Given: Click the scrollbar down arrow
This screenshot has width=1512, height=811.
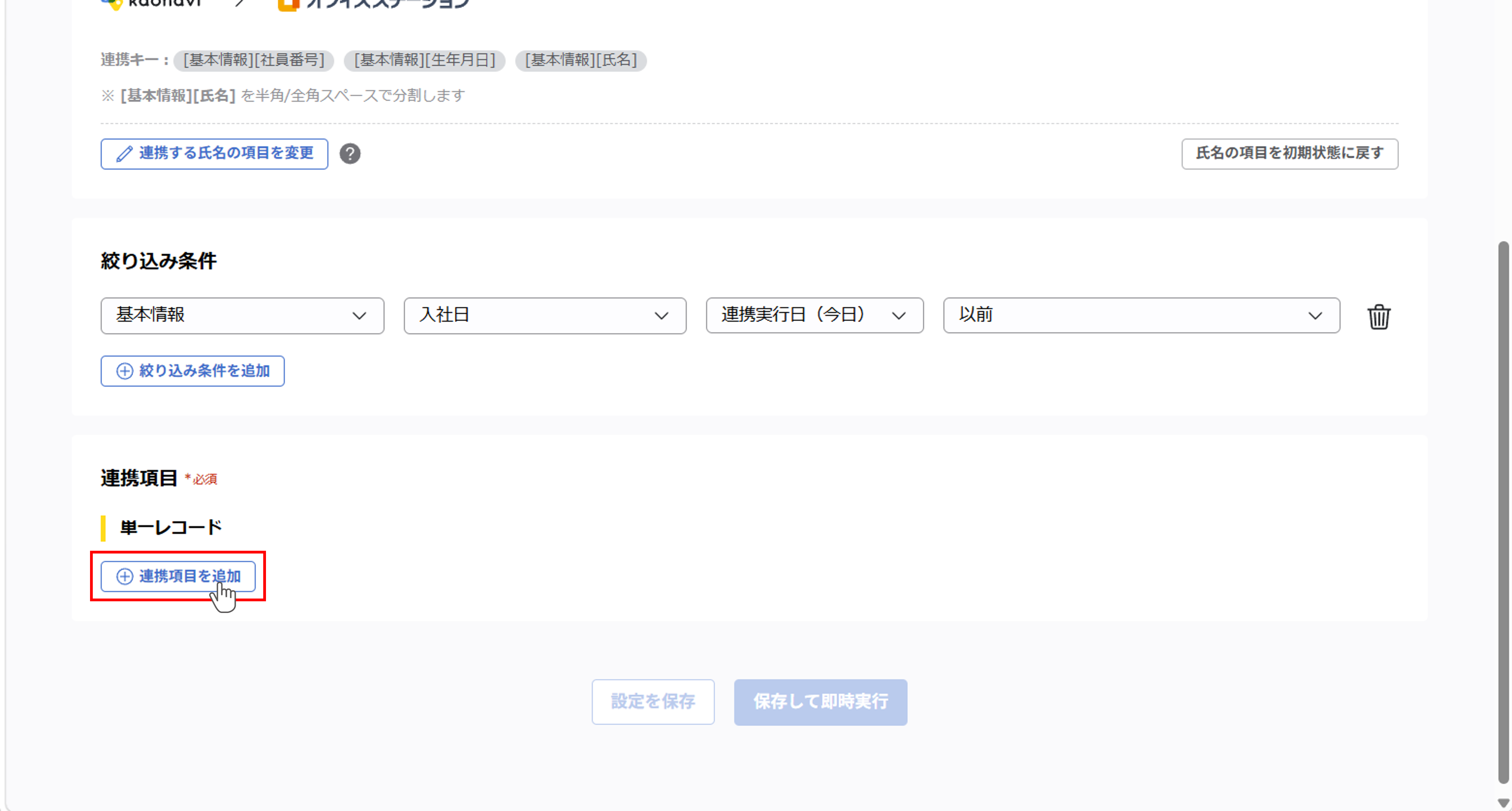Looking at the screenshot, I should point(1503,803).
